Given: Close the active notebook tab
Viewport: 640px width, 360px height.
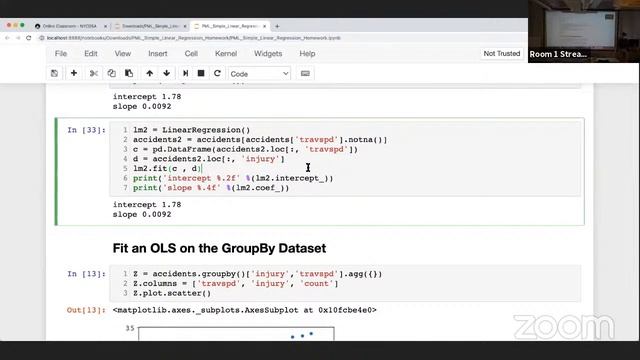Looking at the screenshot, I should (x=264, y=26).
